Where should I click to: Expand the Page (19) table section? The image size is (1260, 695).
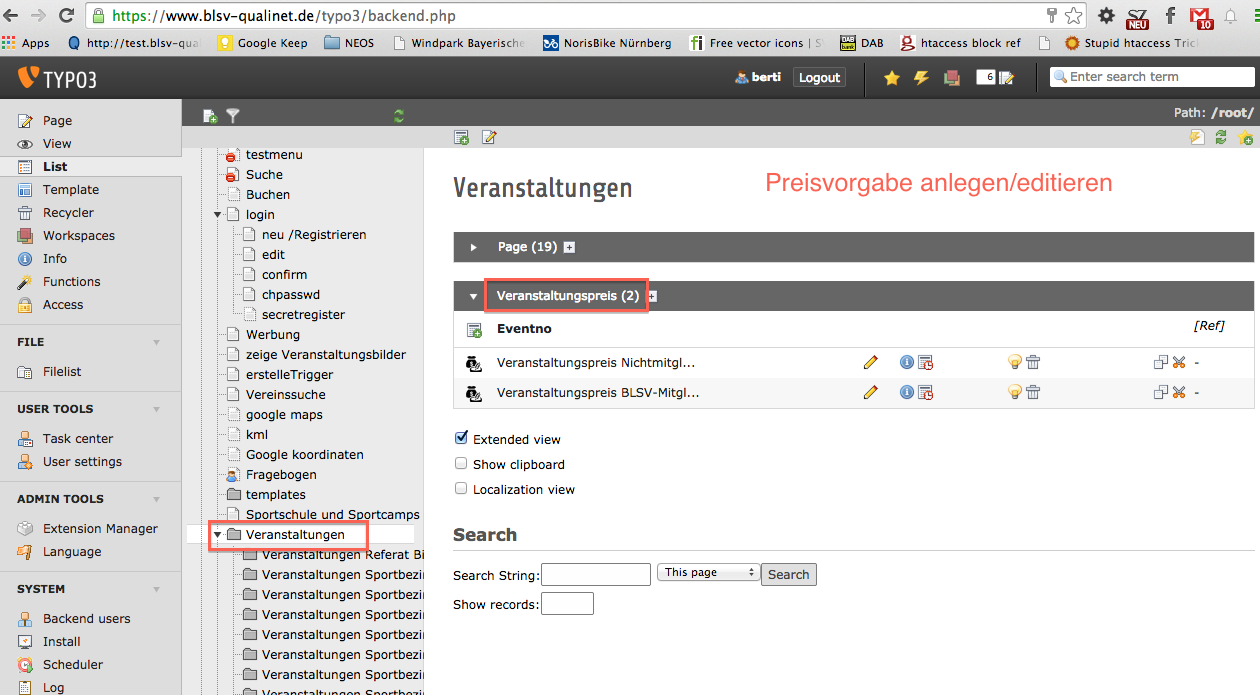[x=474, y=247]
